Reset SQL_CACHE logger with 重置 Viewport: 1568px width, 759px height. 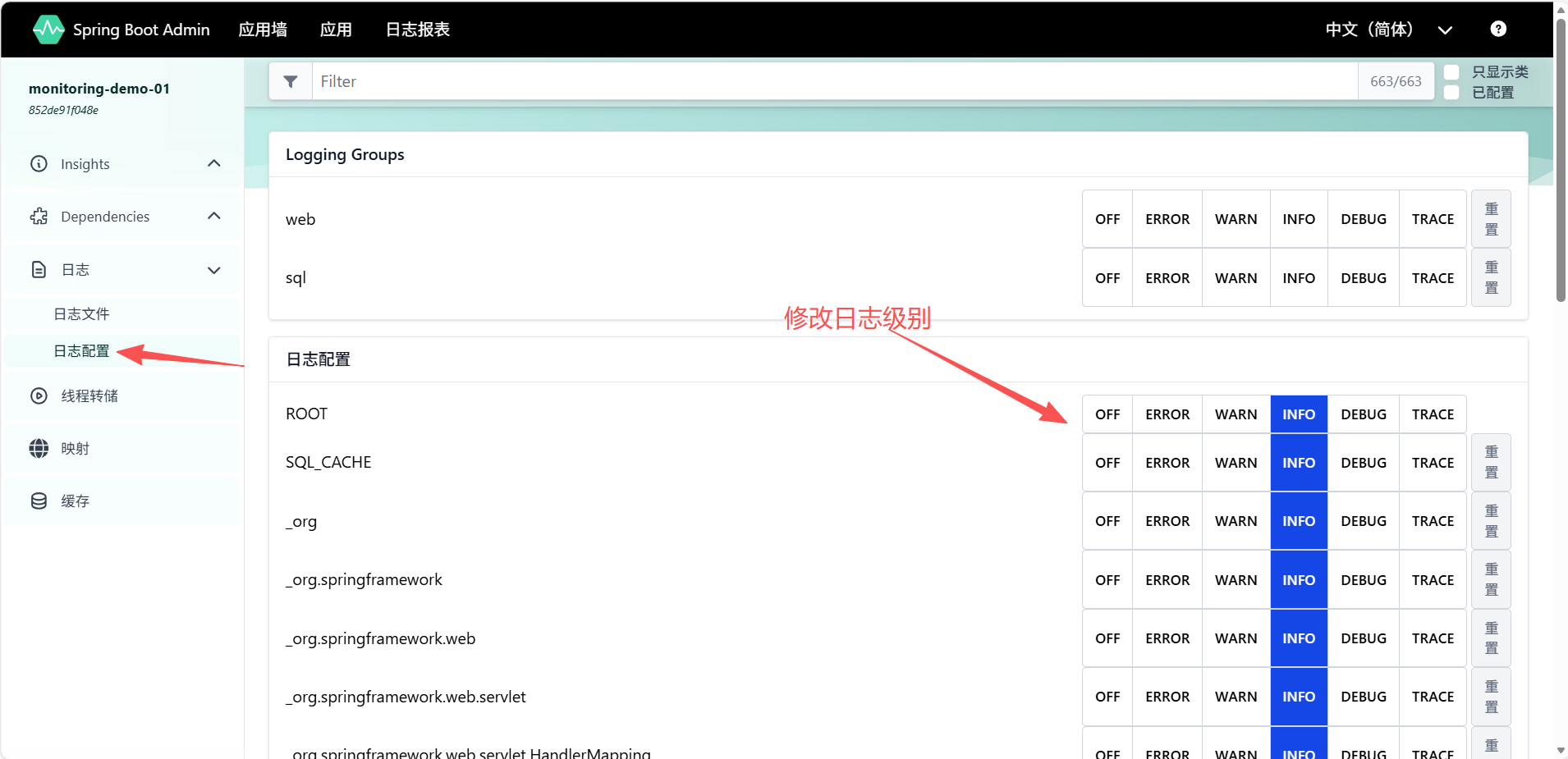click(x=1491, y=463)
